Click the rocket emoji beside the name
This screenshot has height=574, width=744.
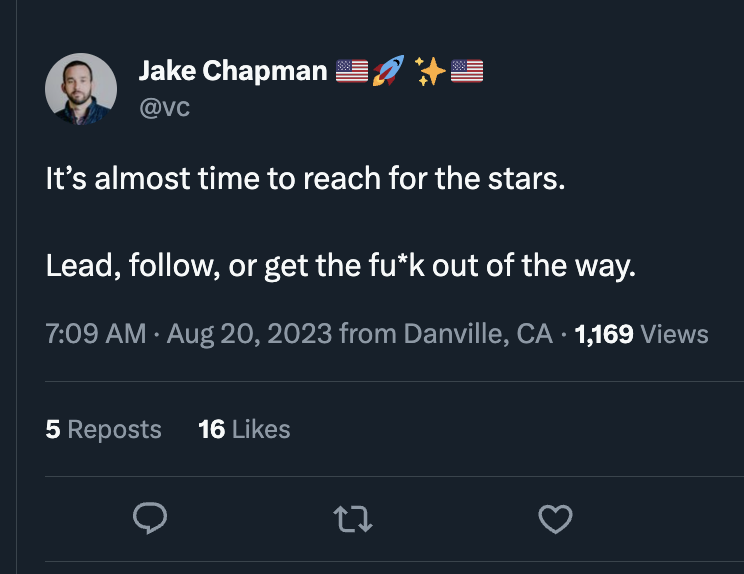coord(388,71)
